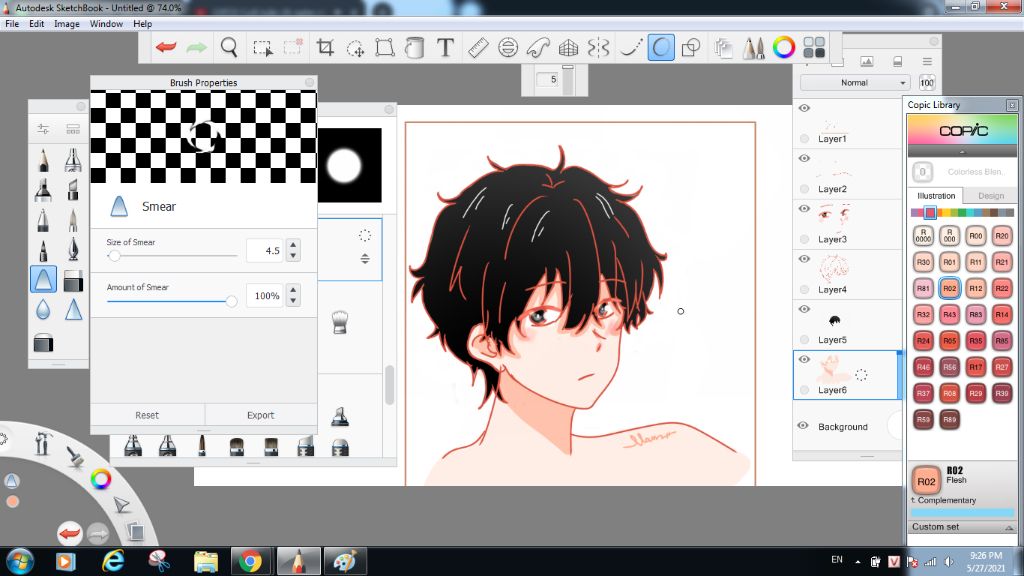
Task: Hide Layer2 with its eye icon
Action: point(805,158)
